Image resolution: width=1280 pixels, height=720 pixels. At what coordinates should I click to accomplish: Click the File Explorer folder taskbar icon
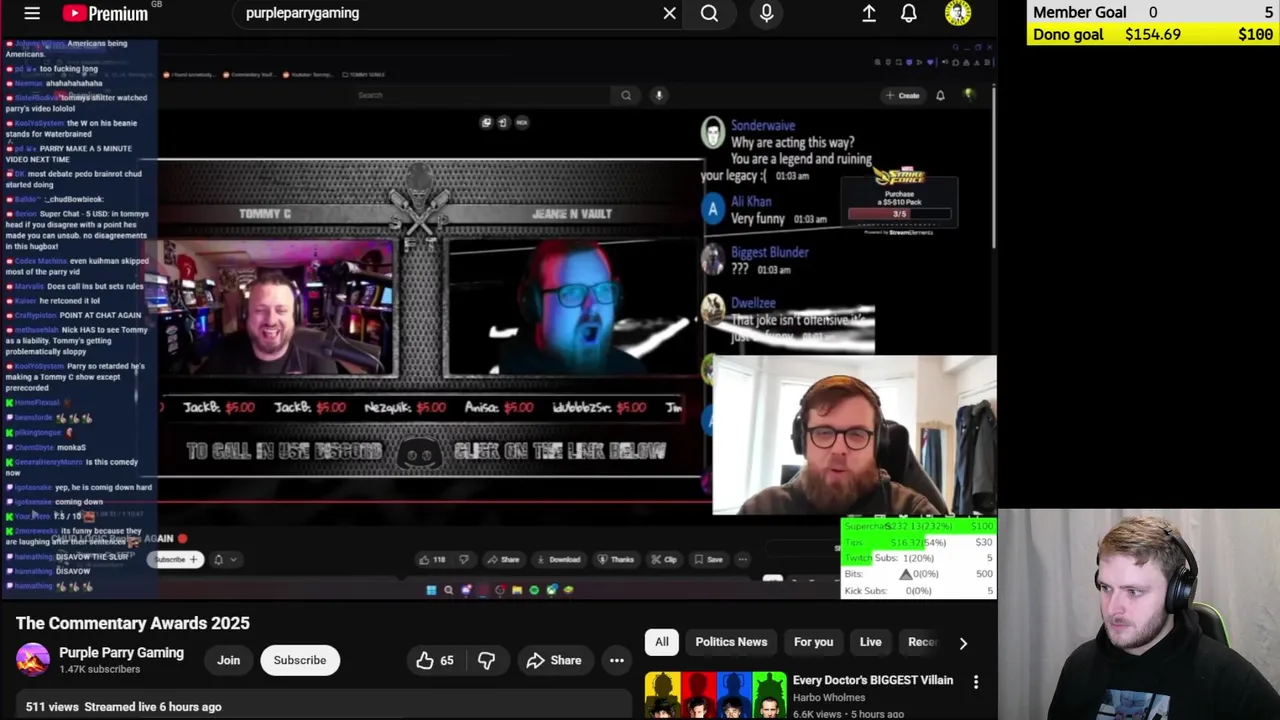click(517, 590)
